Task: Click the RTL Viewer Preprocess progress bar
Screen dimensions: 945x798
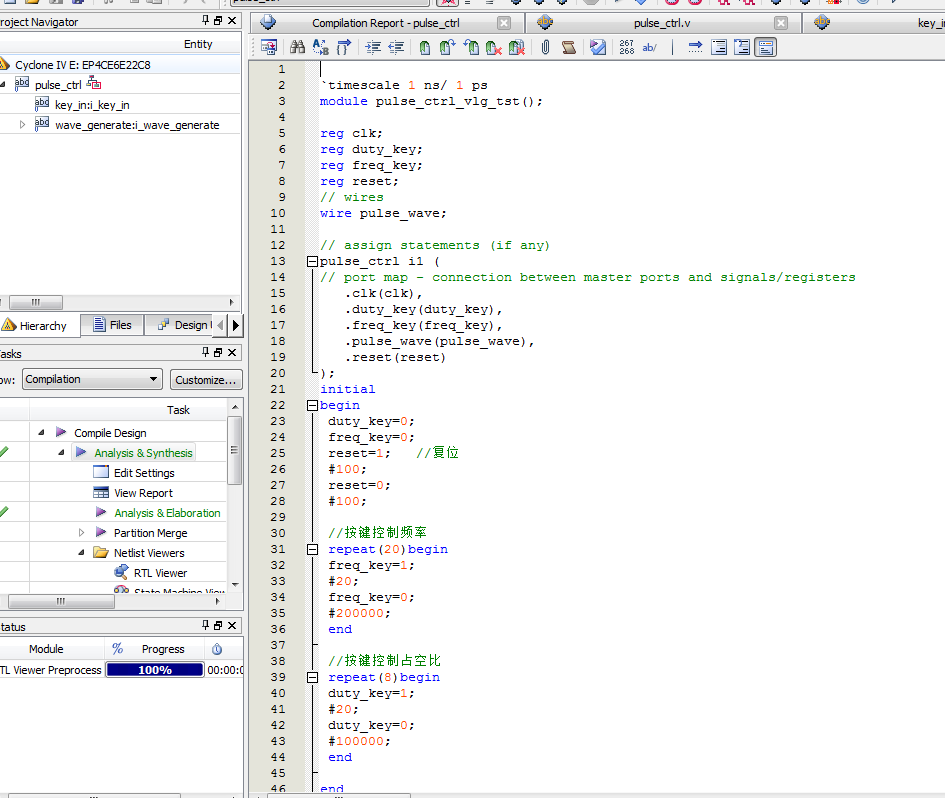Action: tap(155, 670)
